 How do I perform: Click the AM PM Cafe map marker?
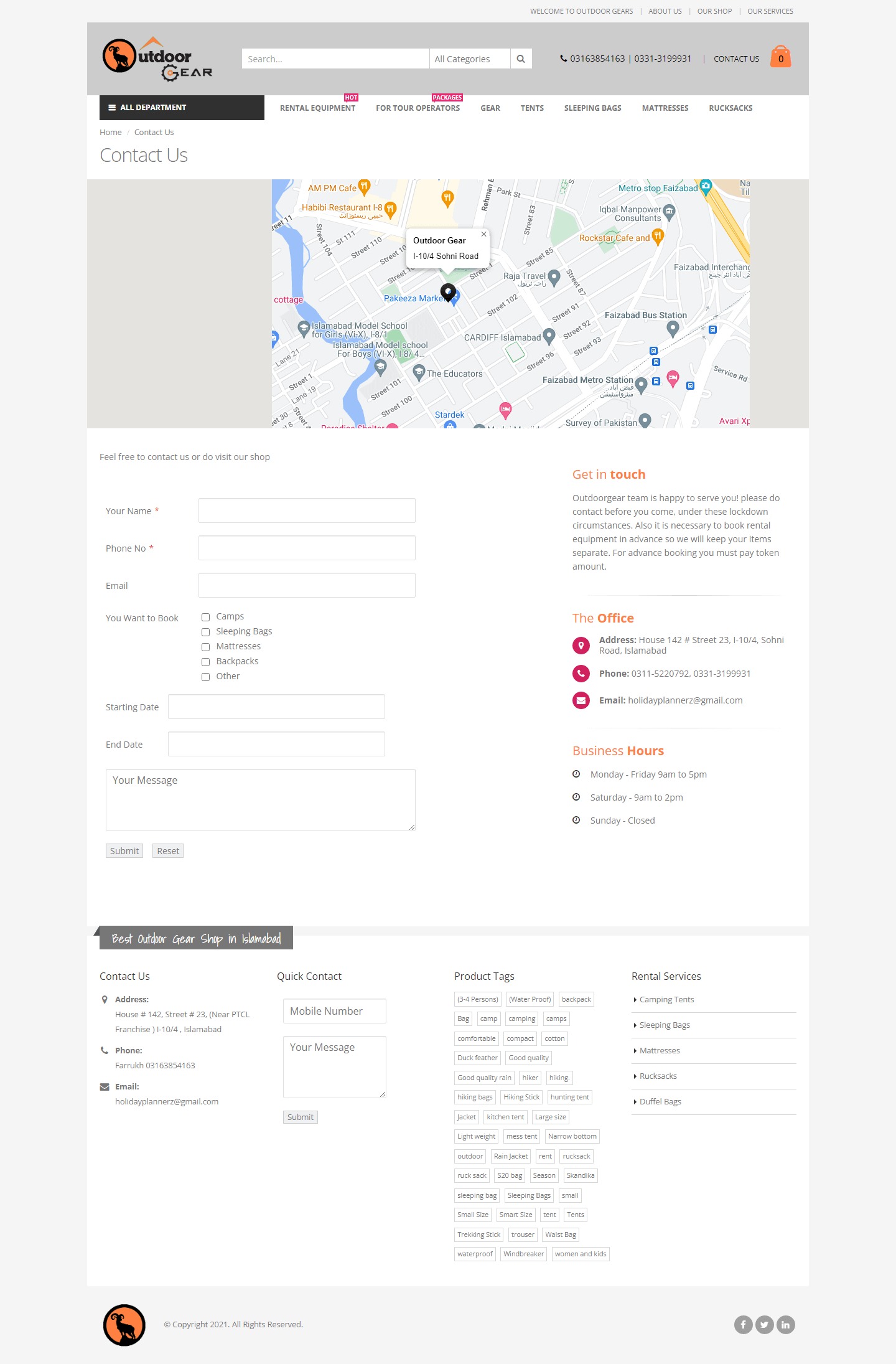point(365,186)
